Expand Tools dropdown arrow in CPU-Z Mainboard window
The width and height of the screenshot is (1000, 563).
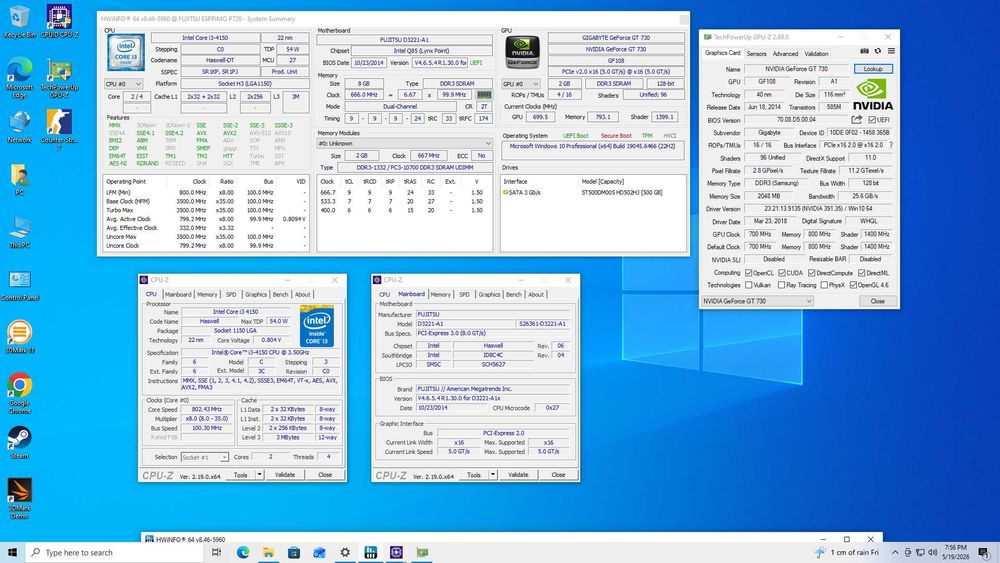click(x=493, y=474)
